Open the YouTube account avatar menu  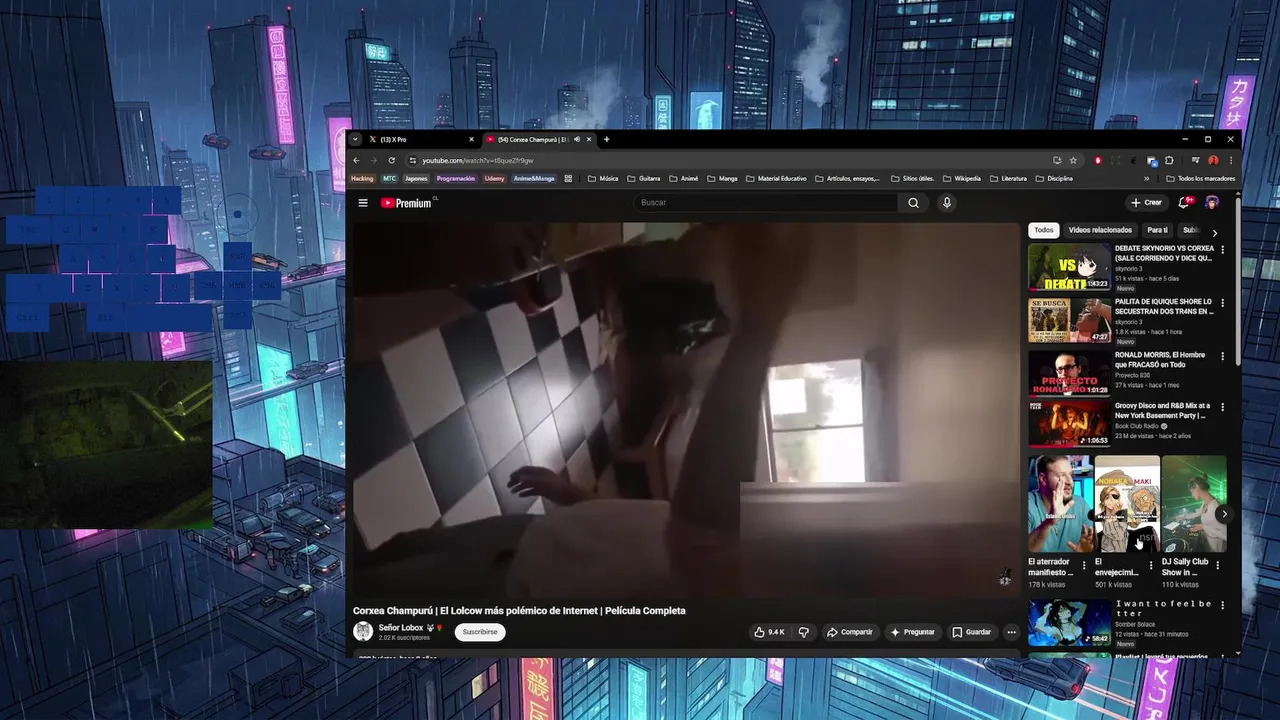1212,203
